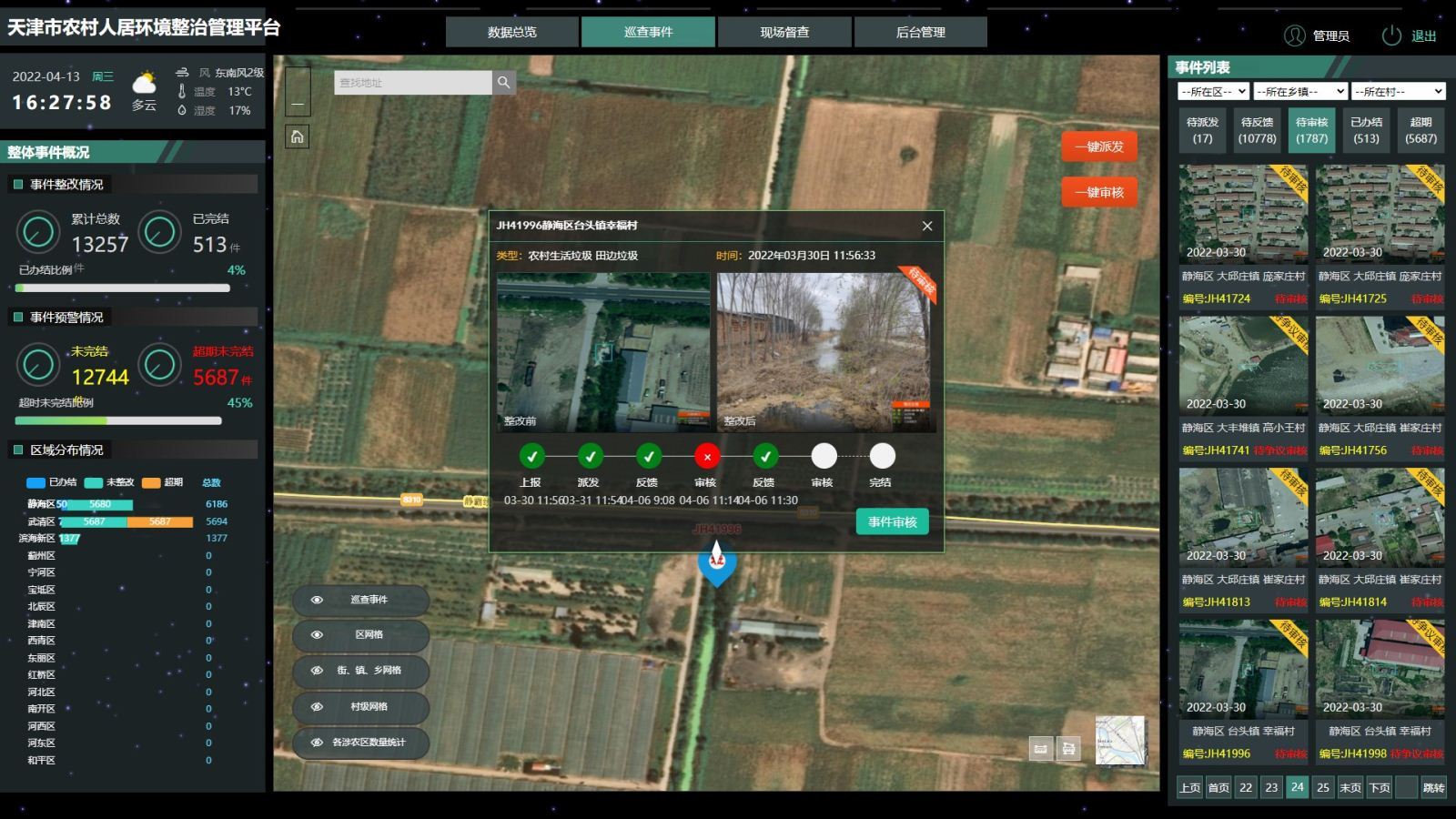The image size is (1456, 819).
Task: Click the 事件审核 button in popup
Action: point(892,521)
